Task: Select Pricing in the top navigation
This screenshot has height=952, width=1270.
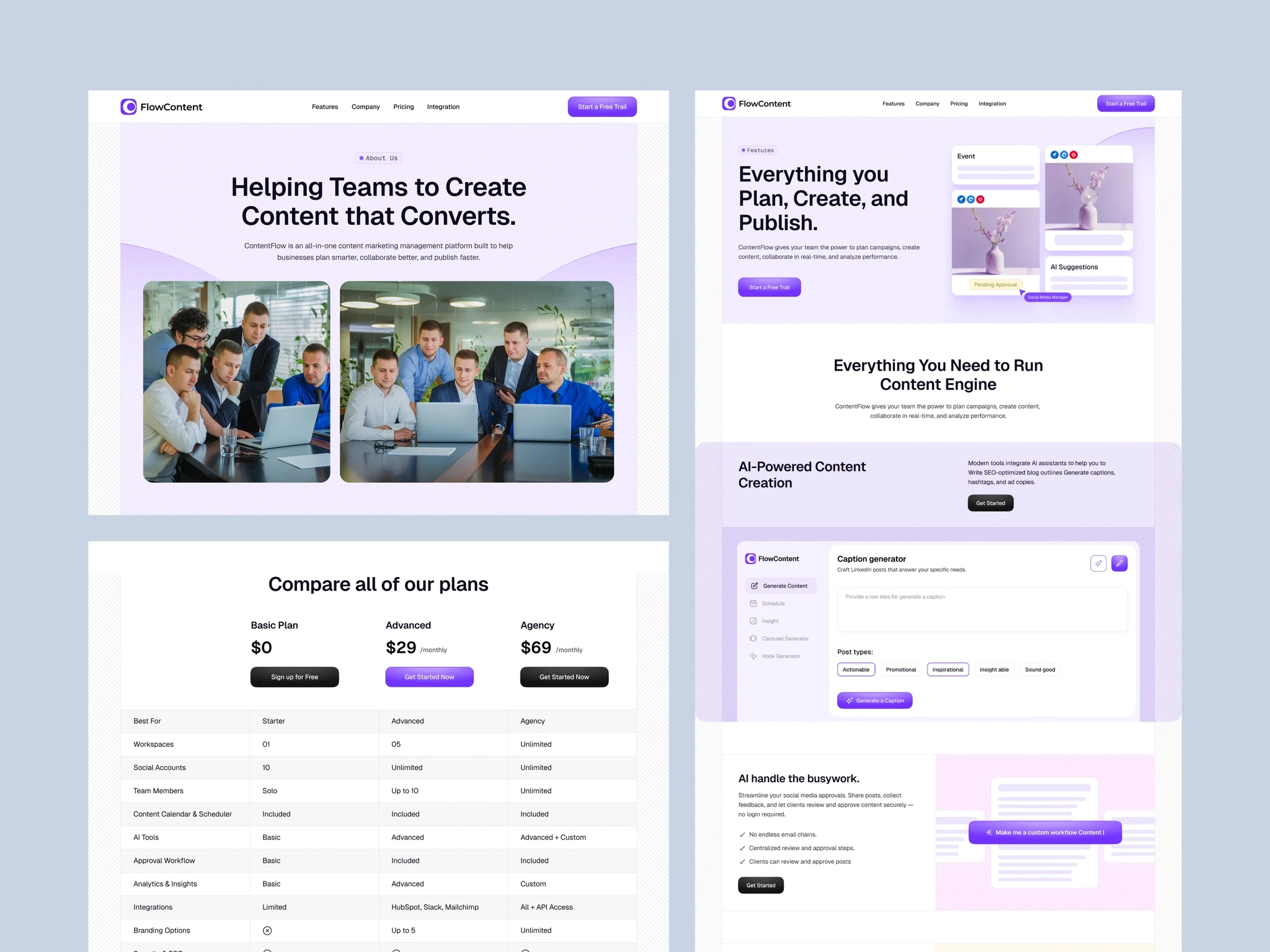Action: click(x=404, y=107)
